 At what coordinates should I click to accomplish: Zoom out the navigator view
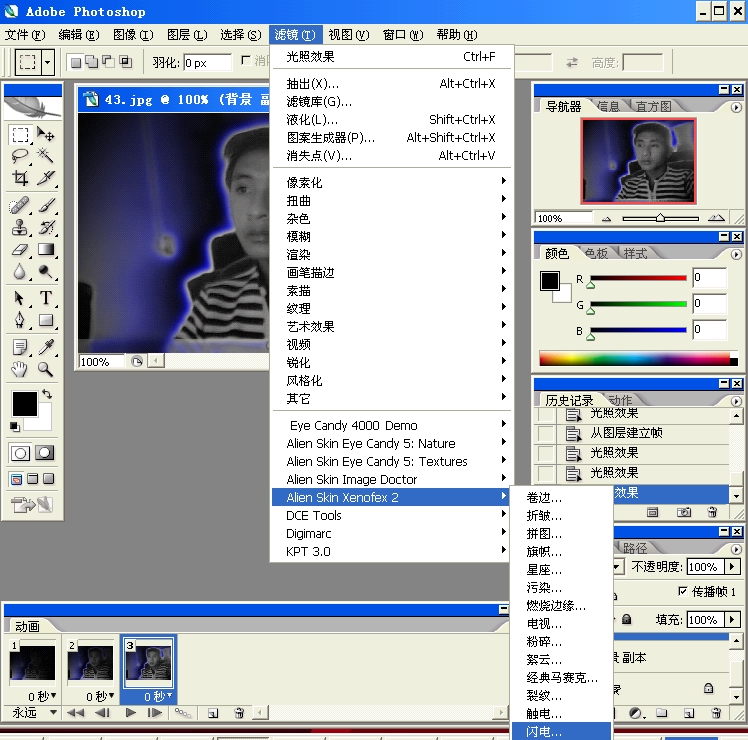point(606,219)
